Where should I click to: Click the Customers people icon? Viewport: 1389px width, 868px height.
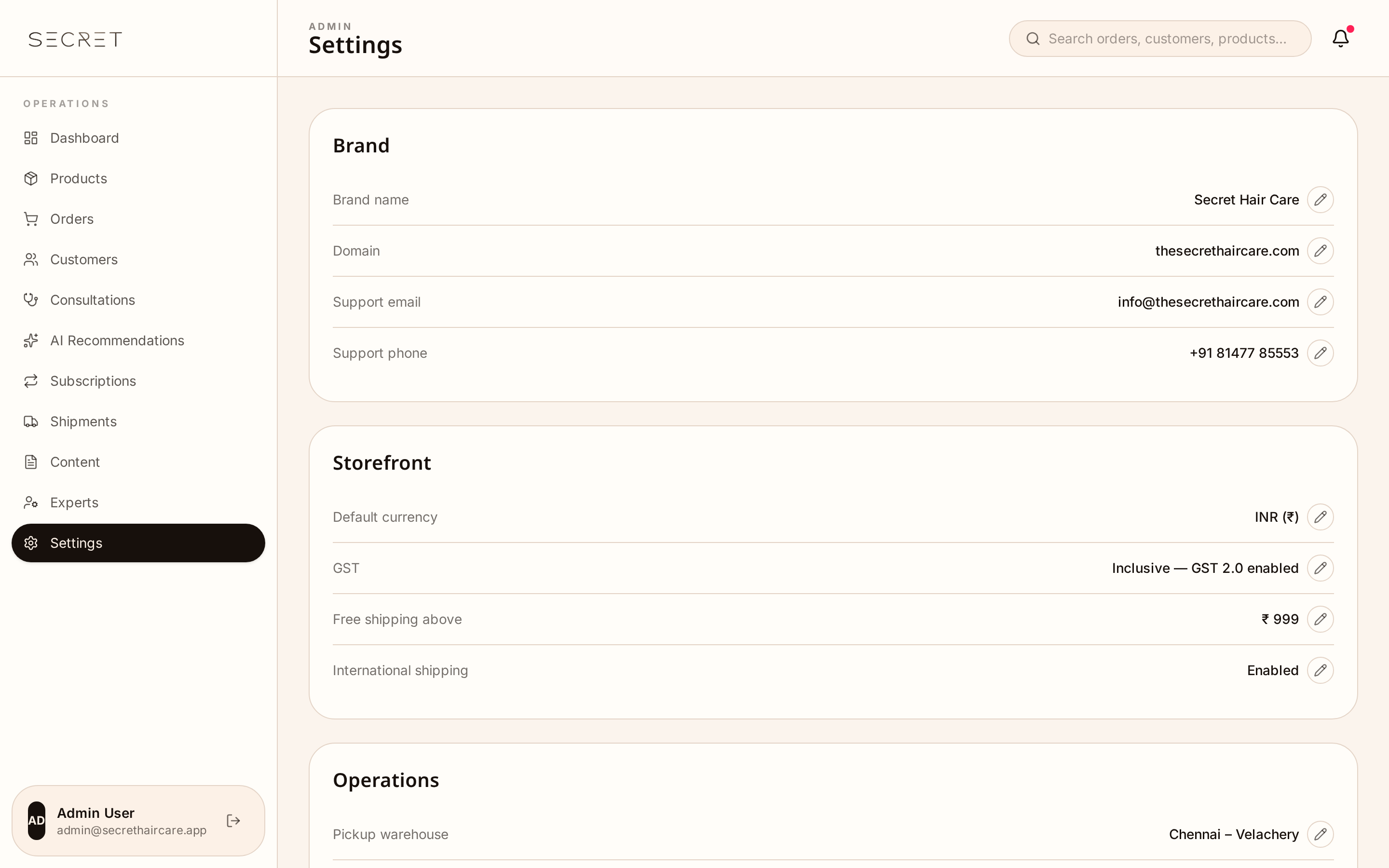(x=31, y=259)
